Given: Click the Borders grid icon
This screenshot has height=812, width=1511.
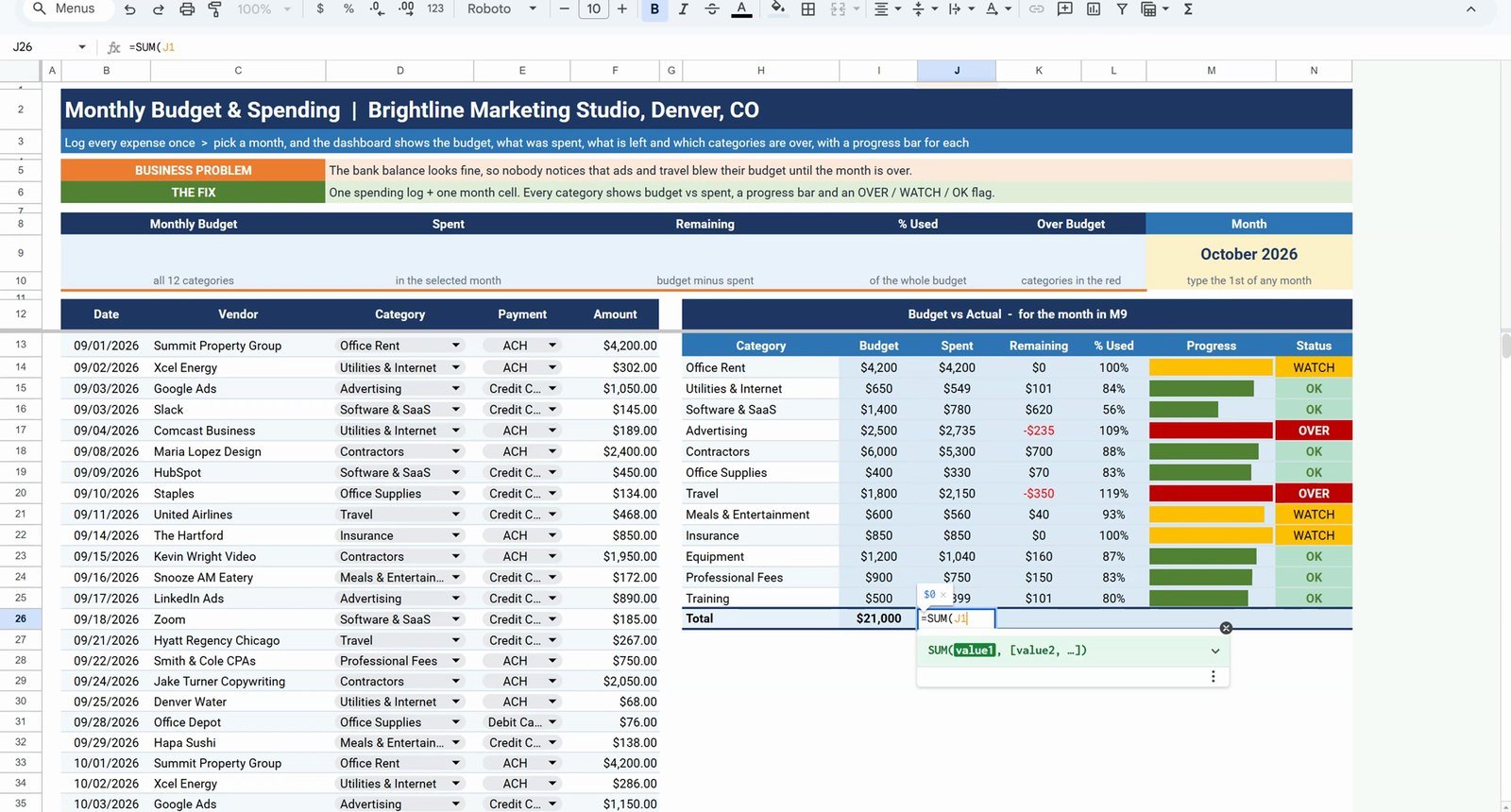Looking at the screenshot, I should click(x=808, y=9).
